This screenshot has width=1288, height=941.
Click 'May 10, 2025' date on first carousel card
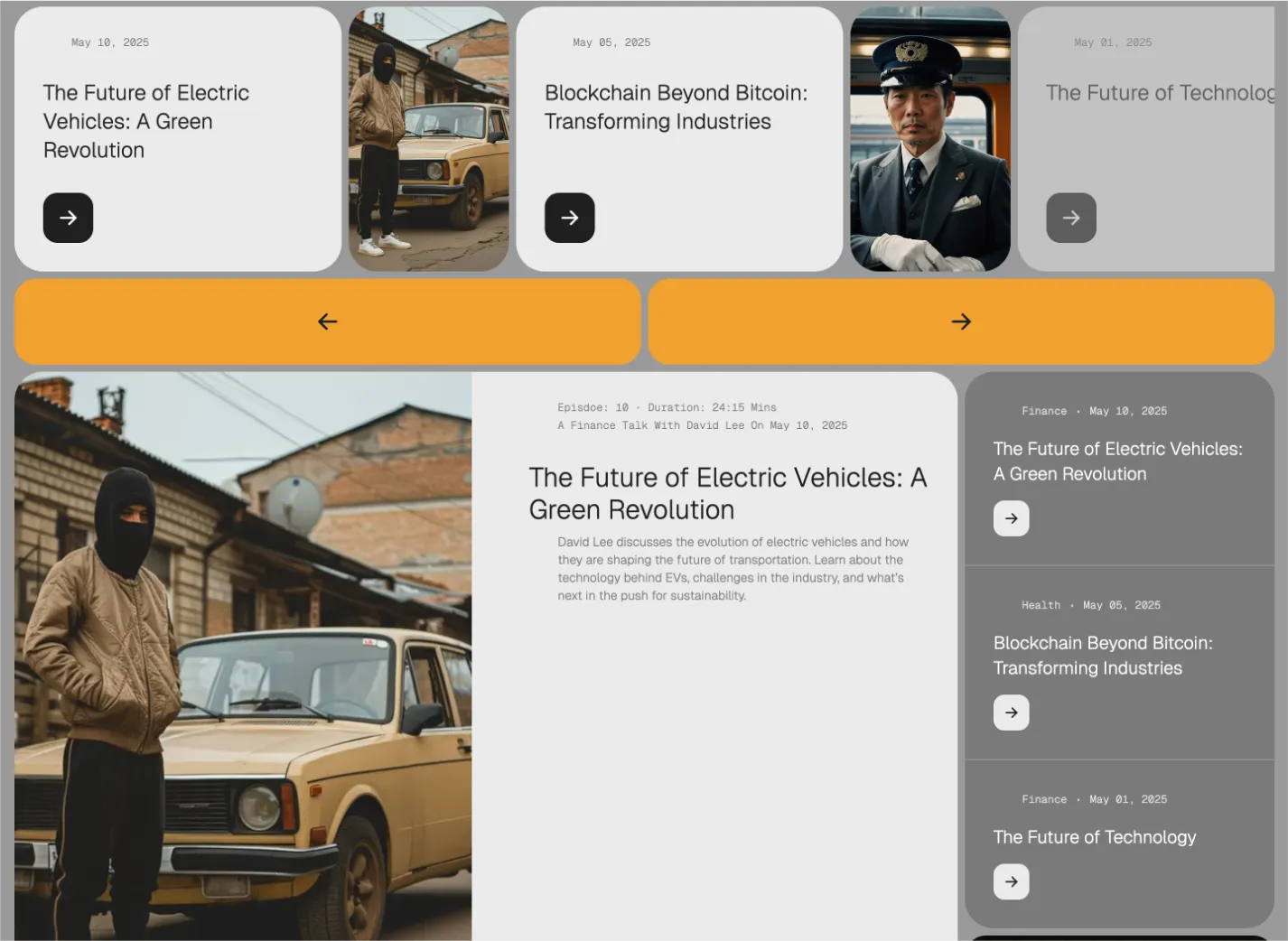click(x=110, y=42)
